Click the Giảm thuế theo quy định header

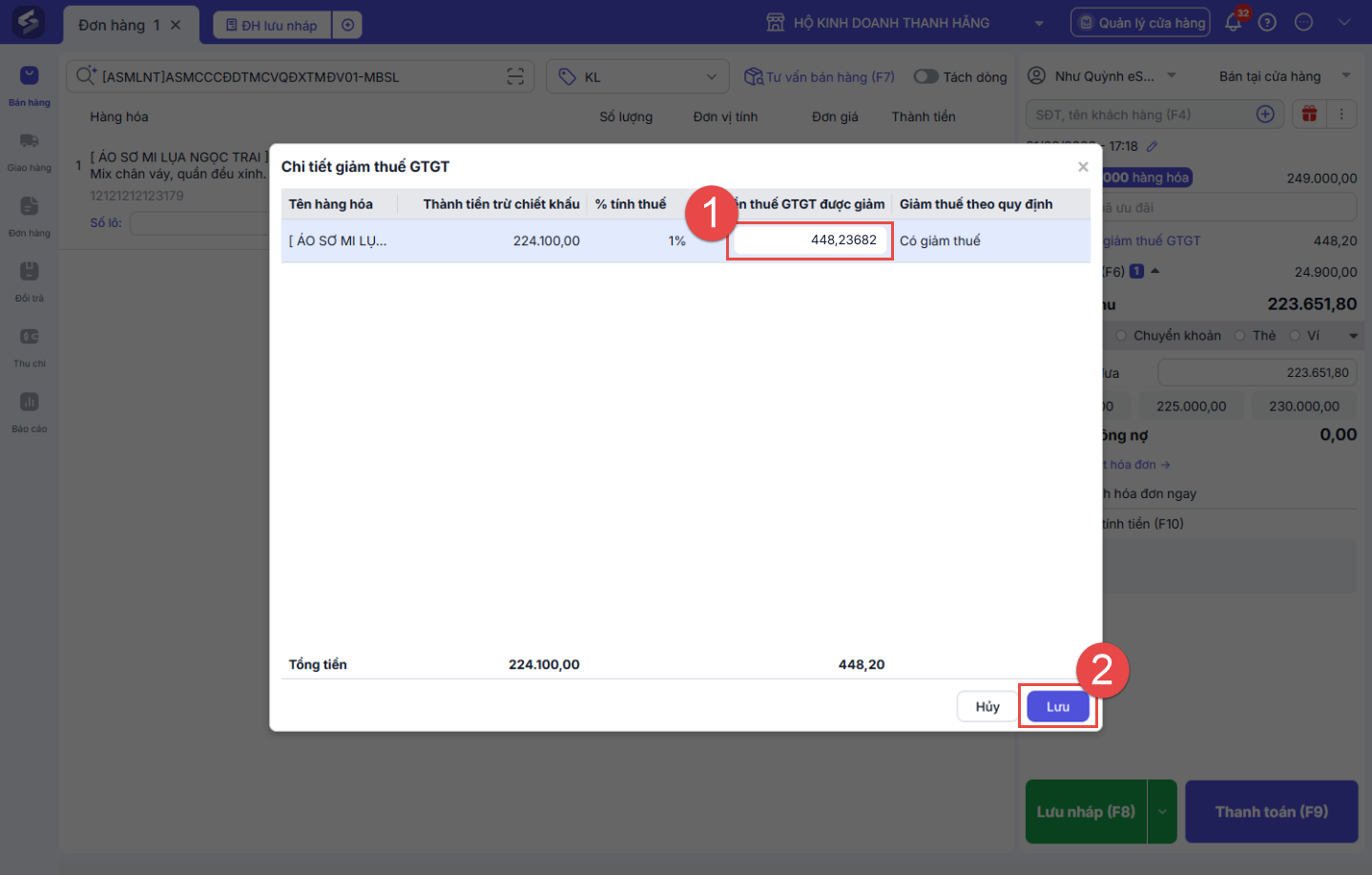(x=976, y=204)
